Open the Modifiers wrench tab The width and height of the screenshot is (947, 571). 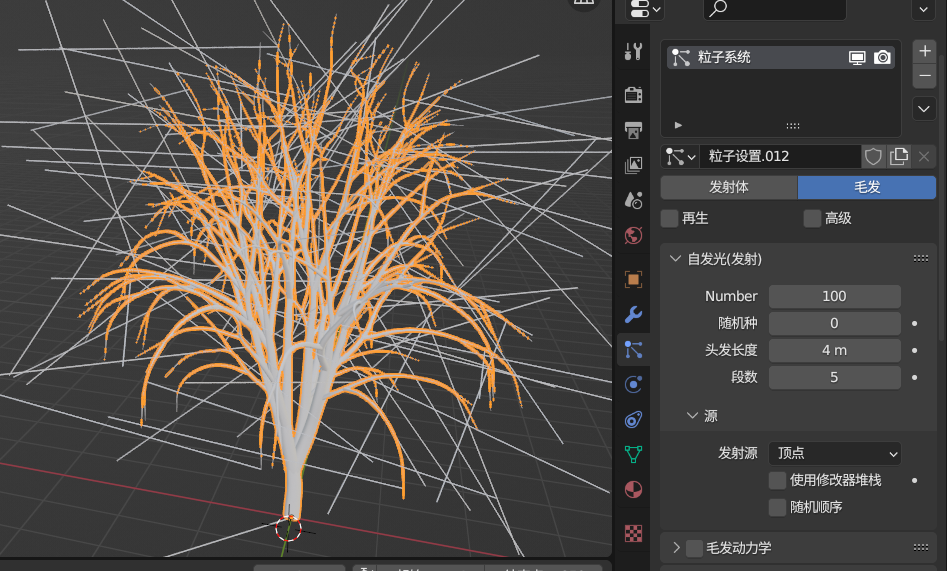pyautogui.click(x=633, y=314)
